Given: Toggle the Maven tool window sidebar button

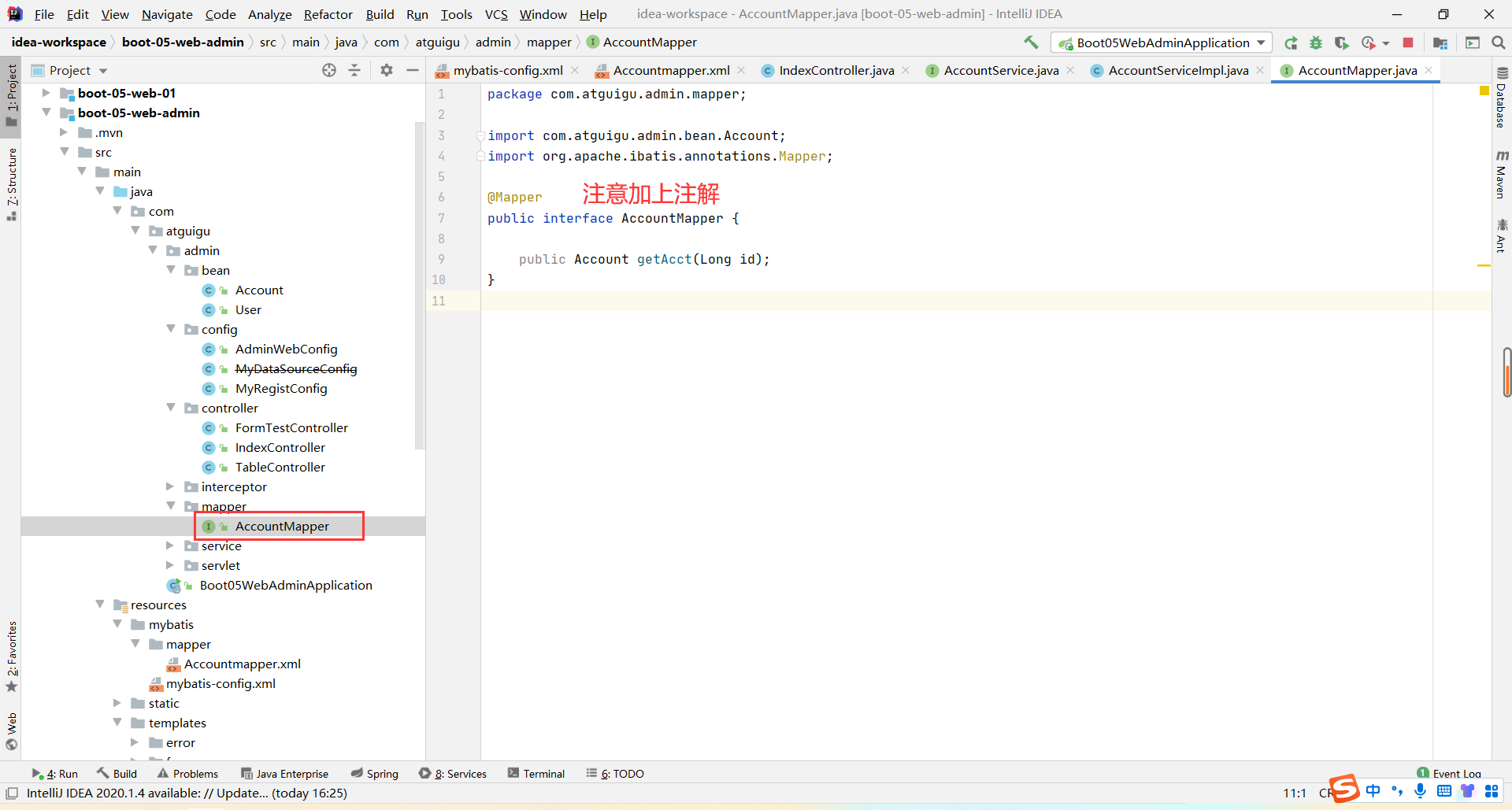Looking at the screenshot, I should coord(1502,174).
